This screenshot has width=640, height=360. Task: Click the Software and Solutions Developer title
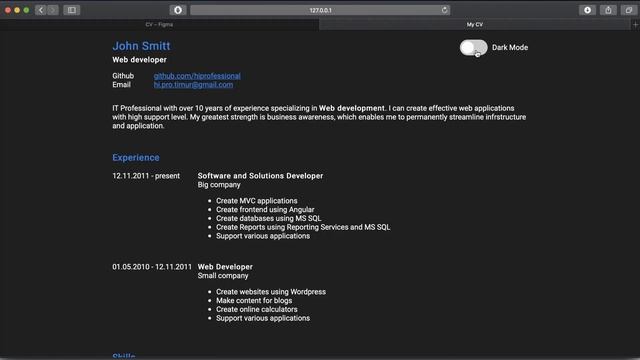coord(260,176)
